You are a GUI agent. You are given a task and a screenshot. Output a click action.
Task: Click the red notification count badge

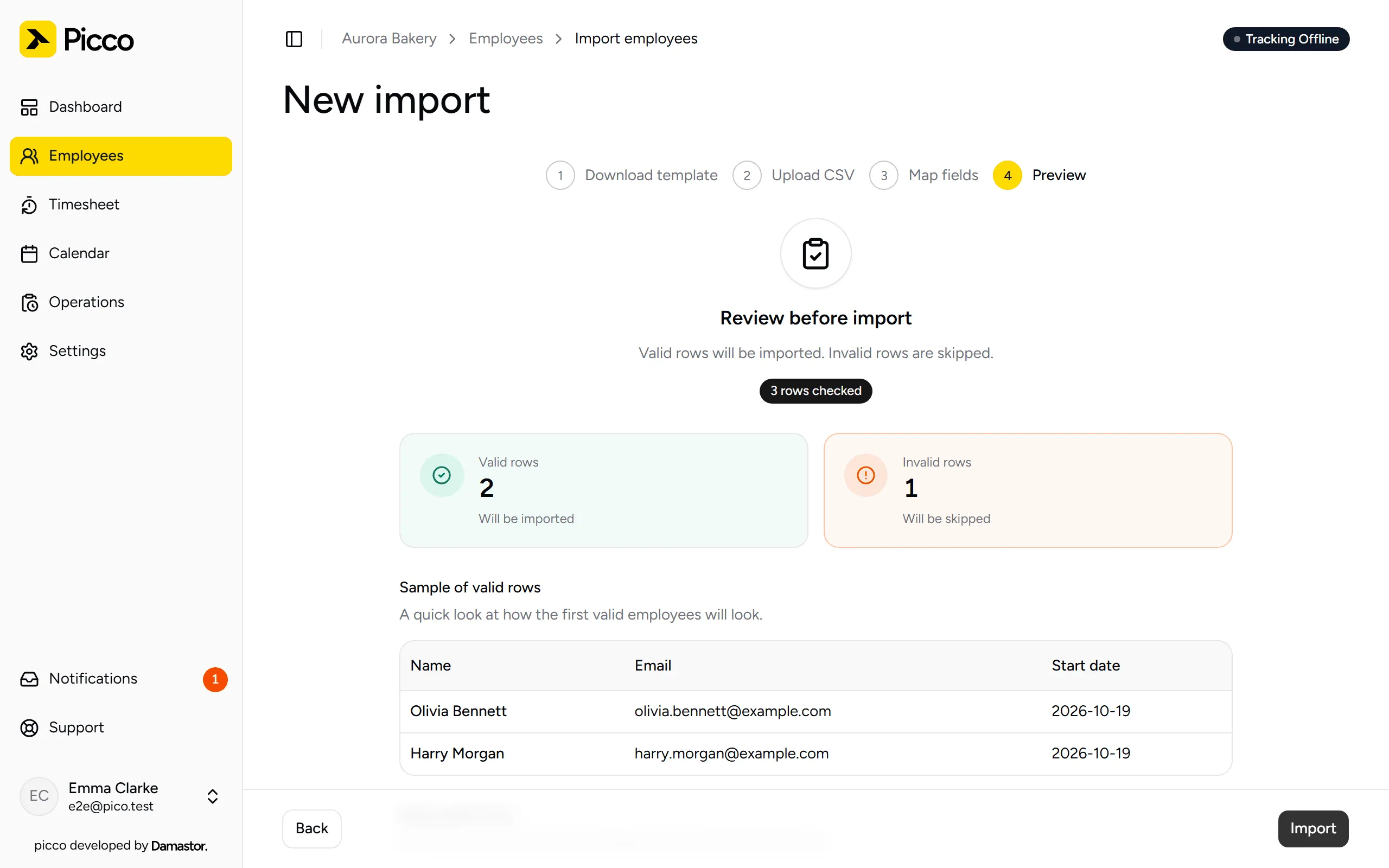[x=215, y=680]
